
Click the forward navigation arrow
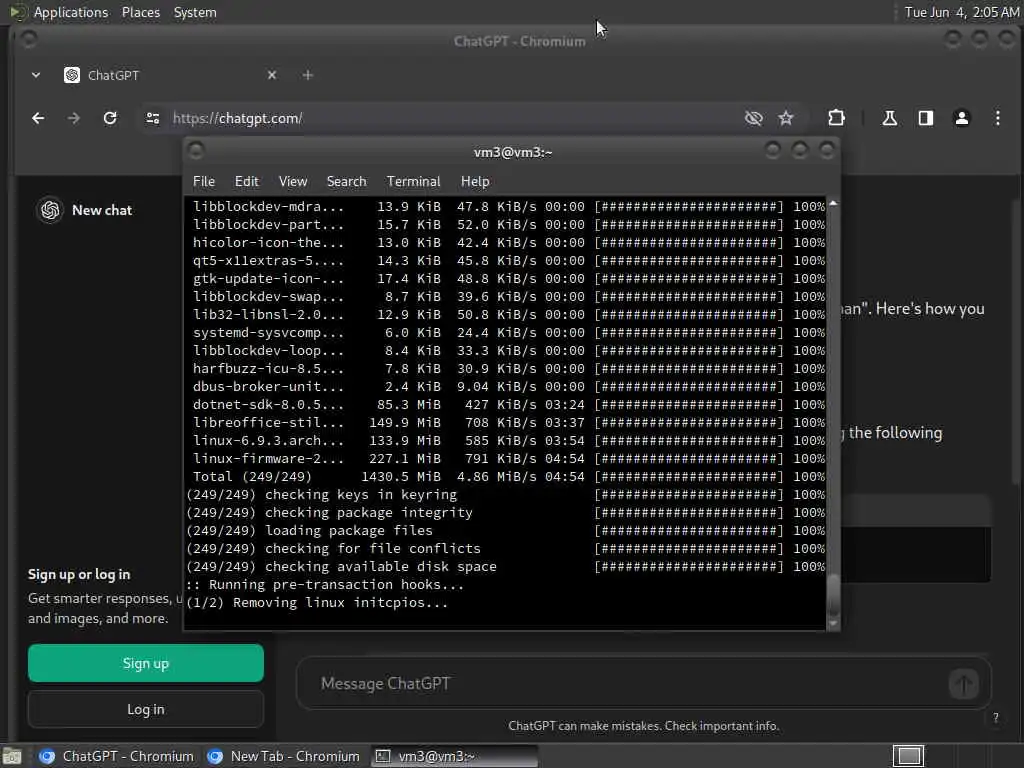click(x=73, y=118)
